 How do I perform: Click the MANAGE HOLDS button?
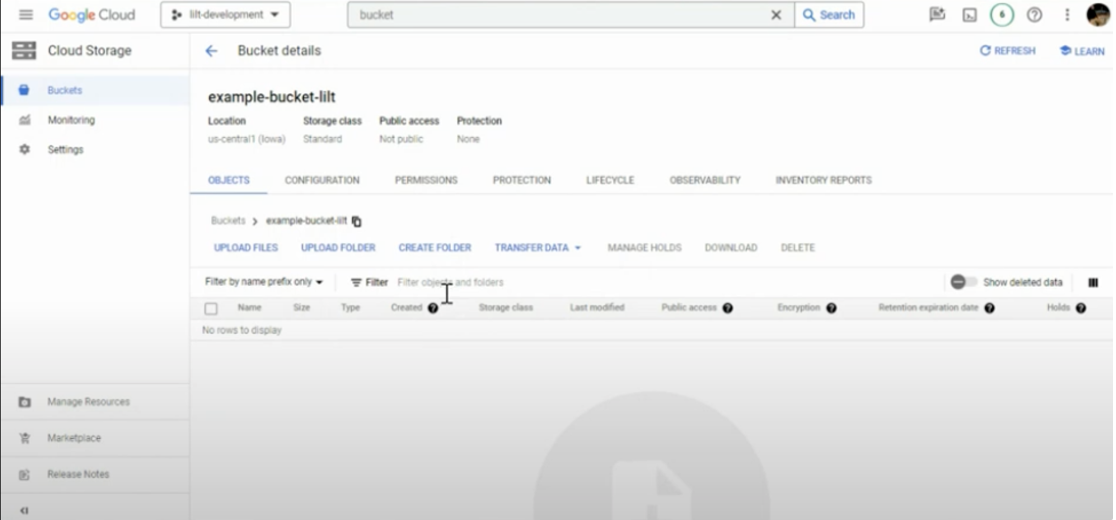(x=644, y=248)
